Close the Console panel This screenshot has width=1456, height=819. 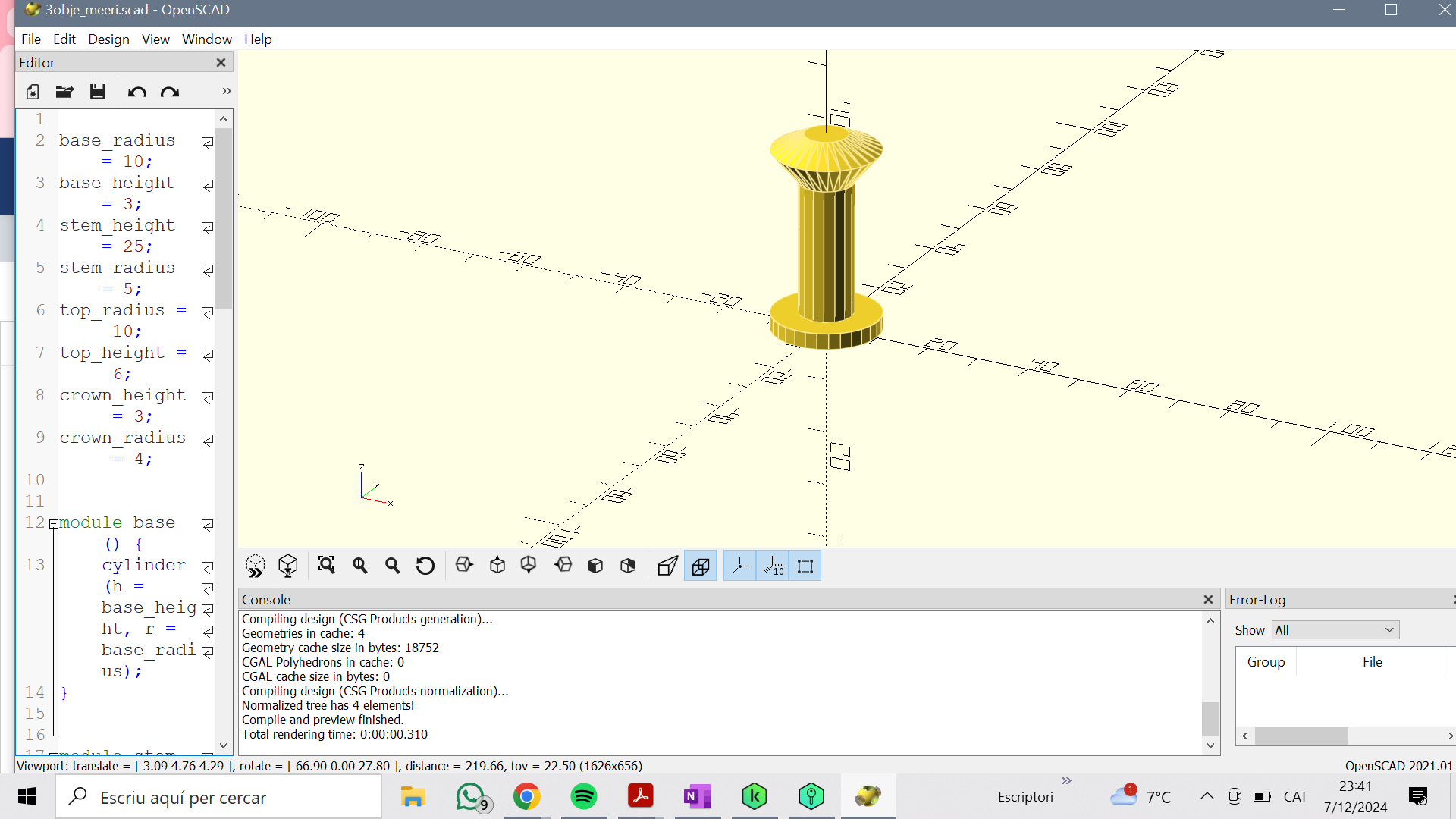tap(1208, 600)
